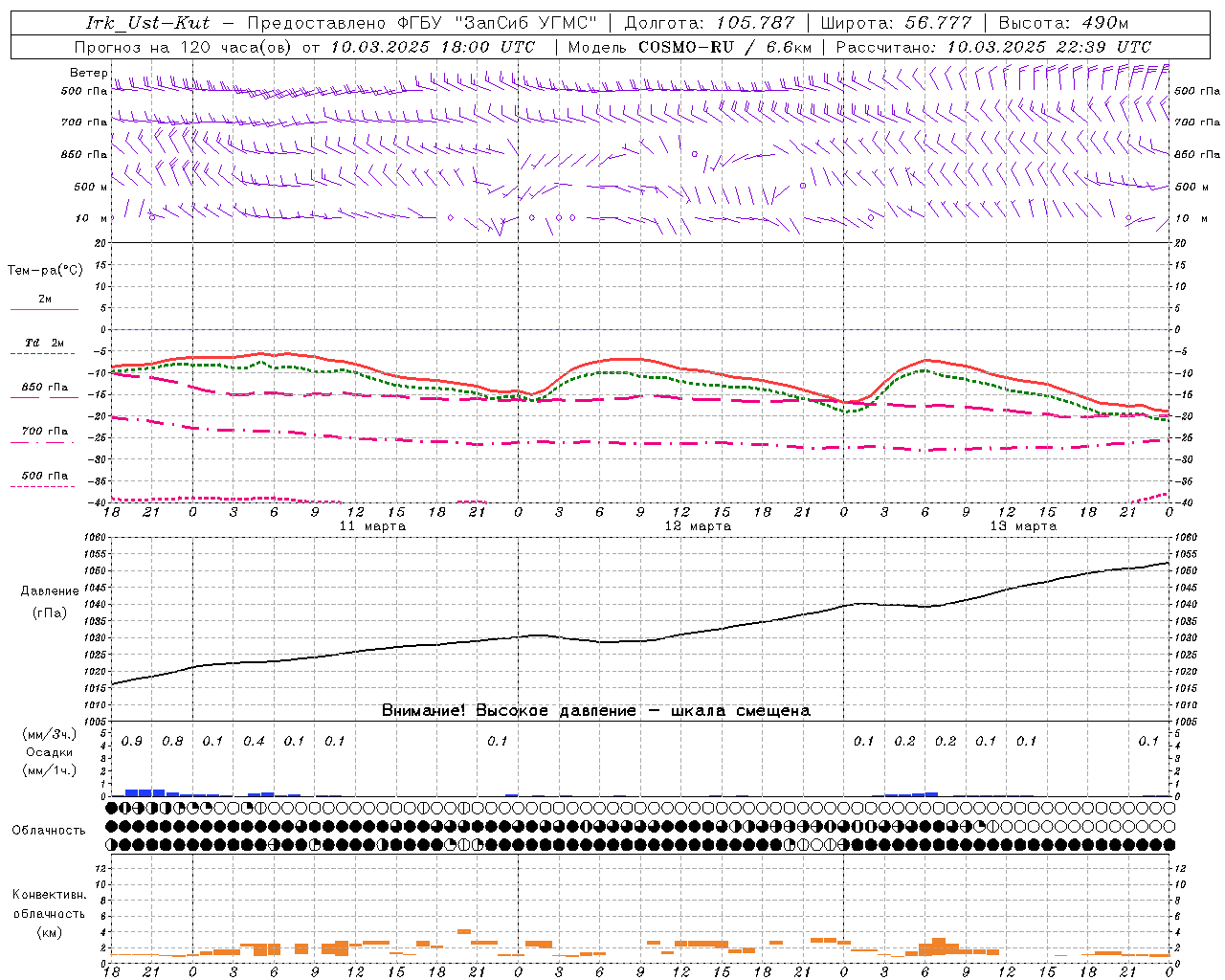Select the (мм/3ч.) unit label
1225x980 pixels.
click(x=50, y=735)
